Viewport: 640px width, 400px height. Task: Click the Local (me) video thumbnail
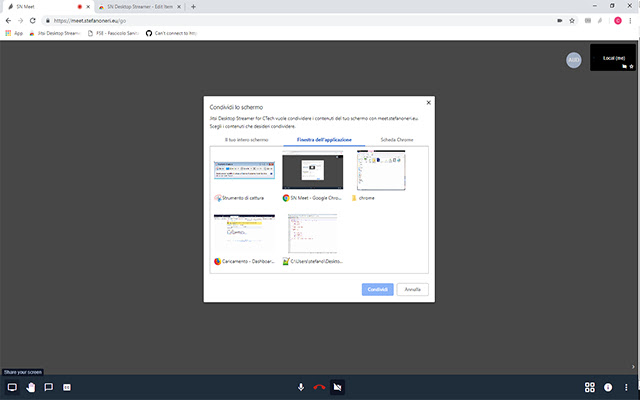coord(613,58)
